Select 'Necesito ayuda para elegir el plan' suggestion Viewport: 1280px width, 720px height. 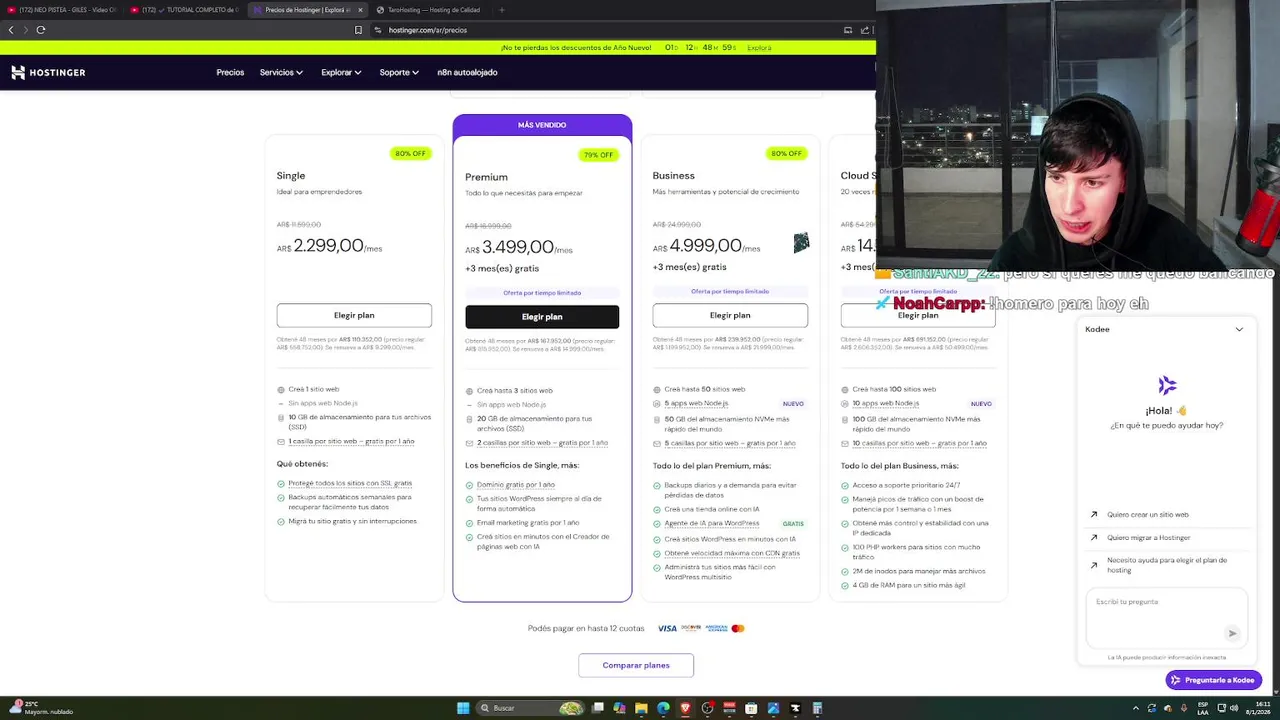pos(1166,565)
